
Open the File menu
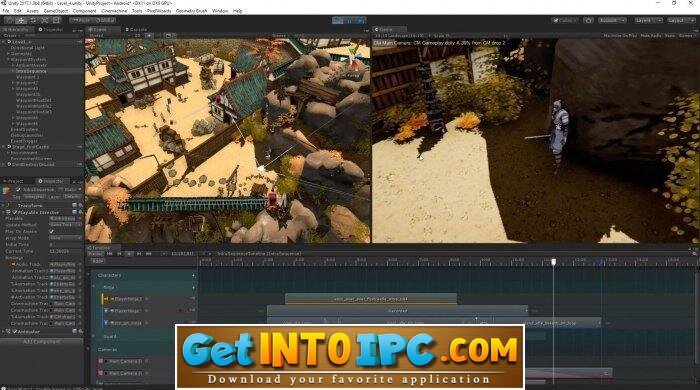6,11
